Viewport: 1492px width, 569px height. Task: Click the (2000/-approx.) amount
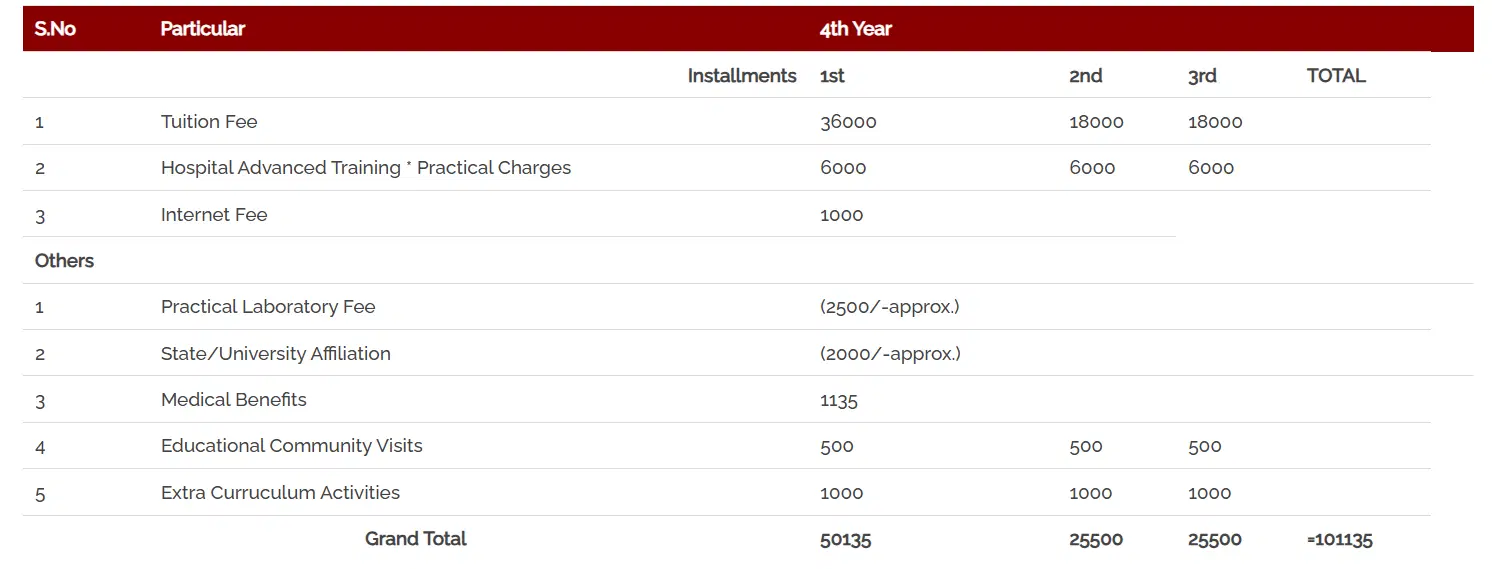pyautogui.click(x=890, y=353)
